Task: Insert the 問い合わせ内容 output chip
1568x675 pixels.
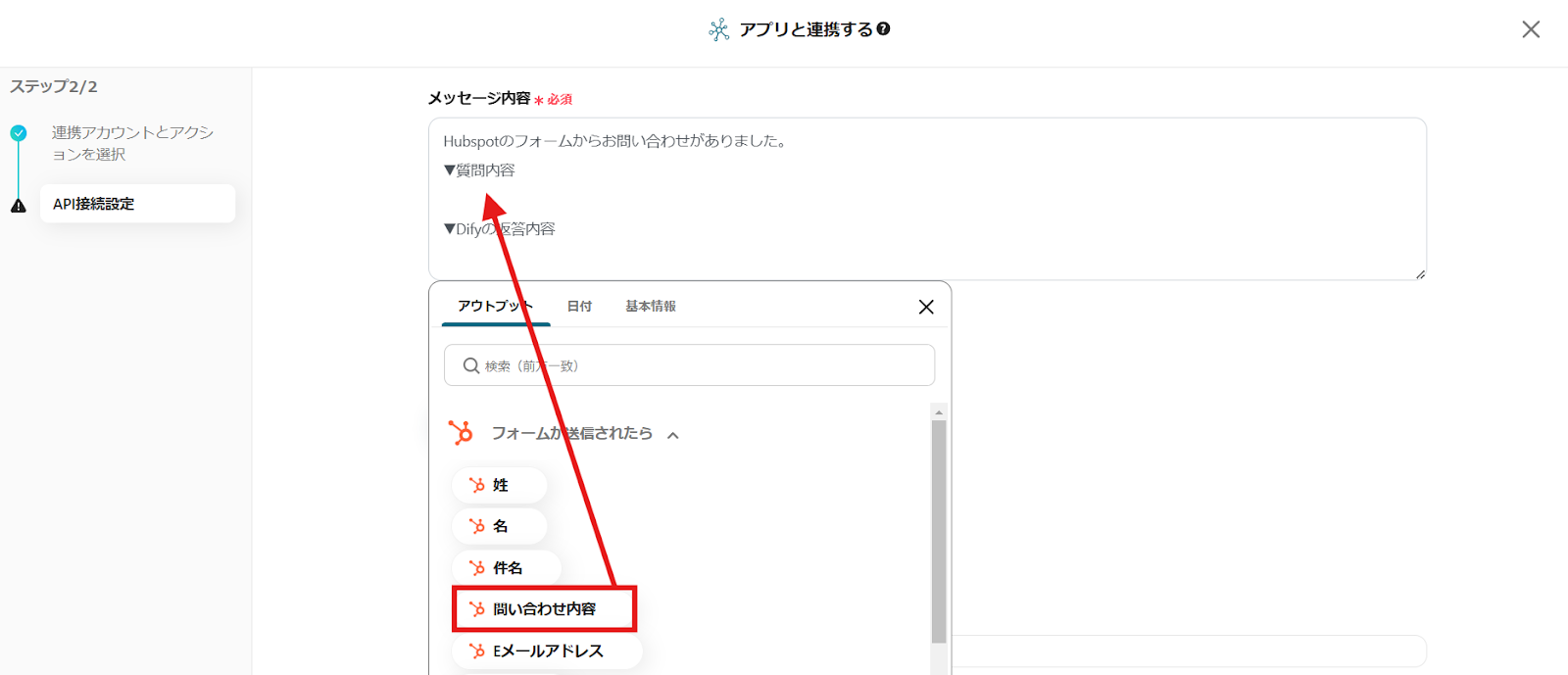Action: 544,609
